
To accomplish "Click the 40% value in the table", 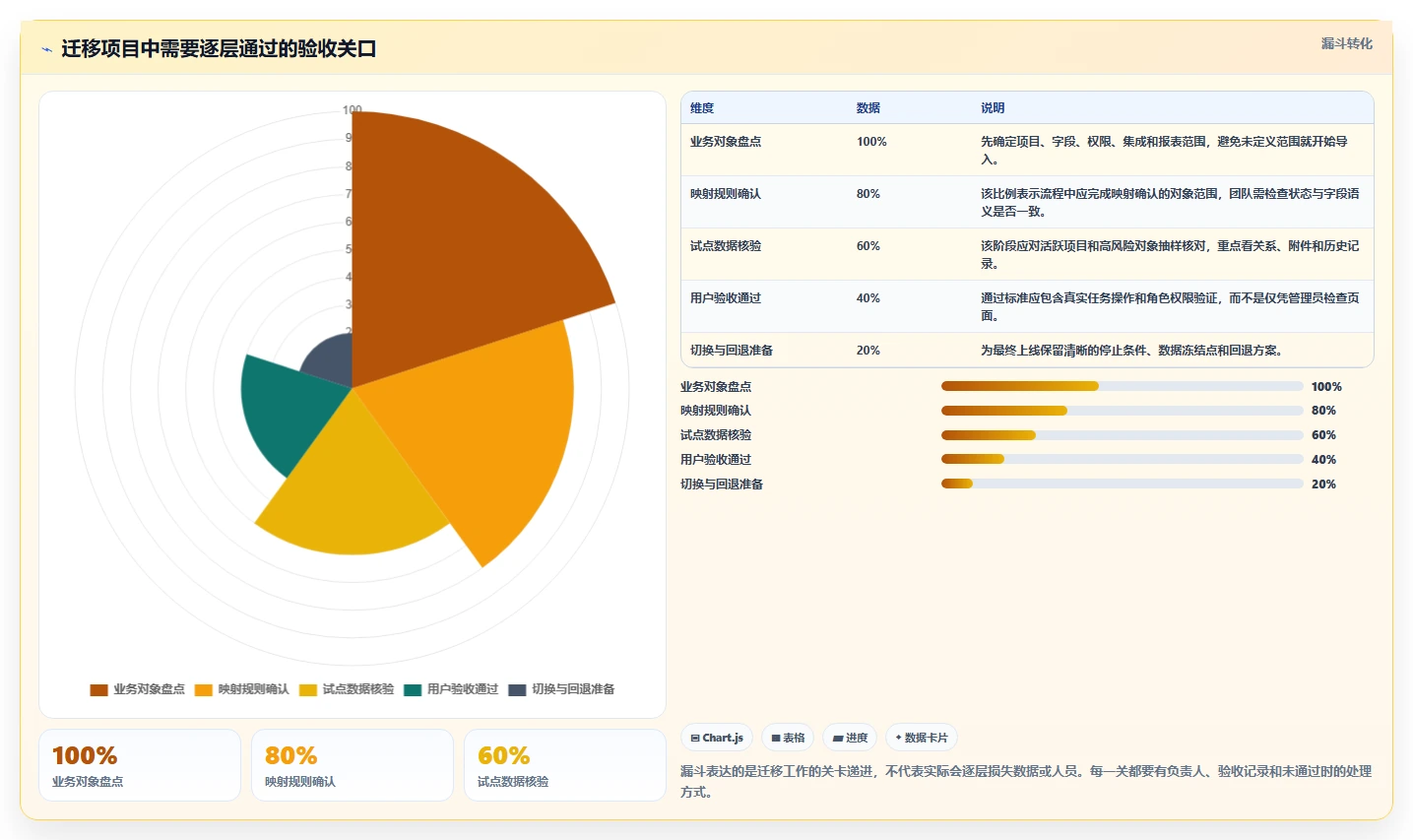I will [868, 298].
